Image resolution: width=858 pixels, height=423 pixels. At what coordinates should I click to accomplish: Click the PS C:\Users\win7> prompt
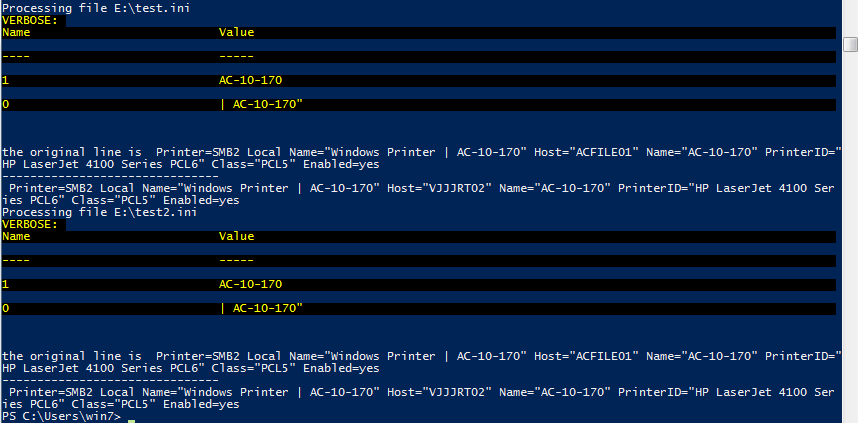(61, 416)
